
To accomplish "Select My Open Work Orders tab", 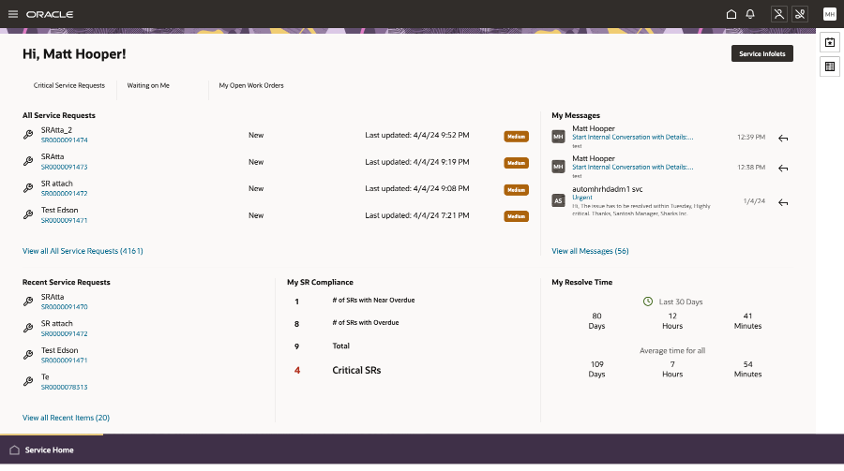I will click(251, 85).
